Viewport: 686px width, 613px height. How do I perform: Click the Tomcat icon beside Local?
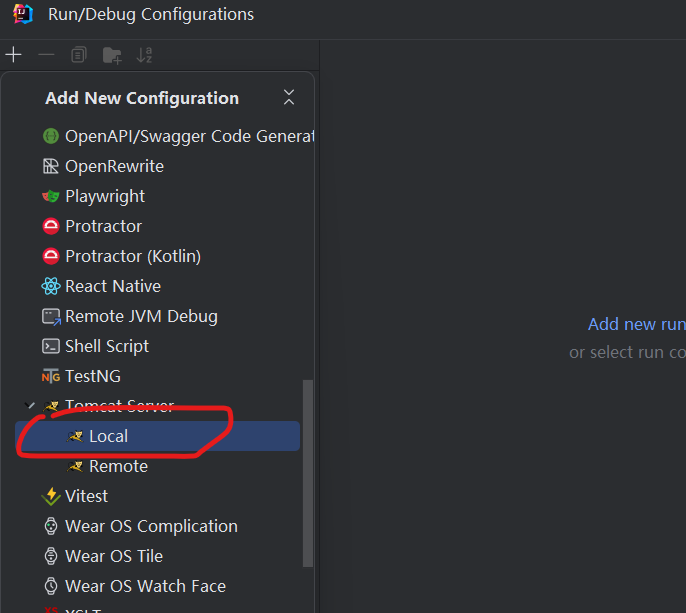pyautogui.click(x=75, y=436)
